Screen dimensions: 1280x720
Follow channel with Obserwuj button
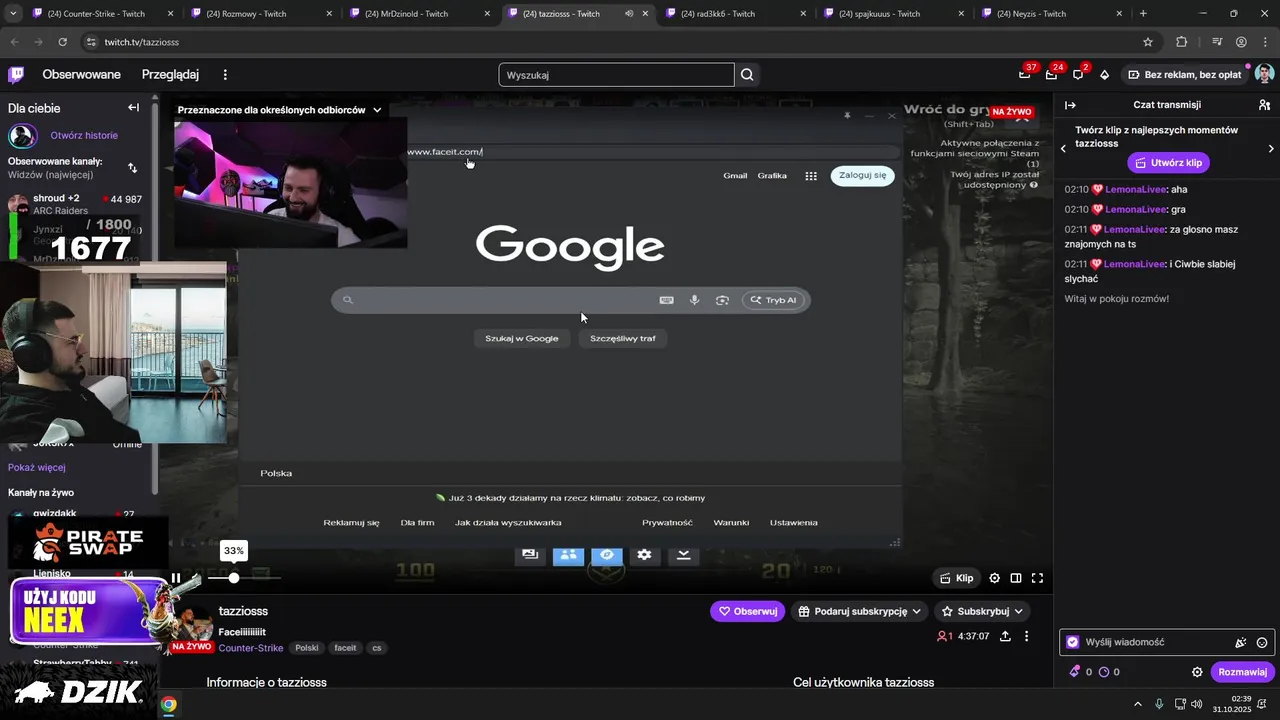747,611
